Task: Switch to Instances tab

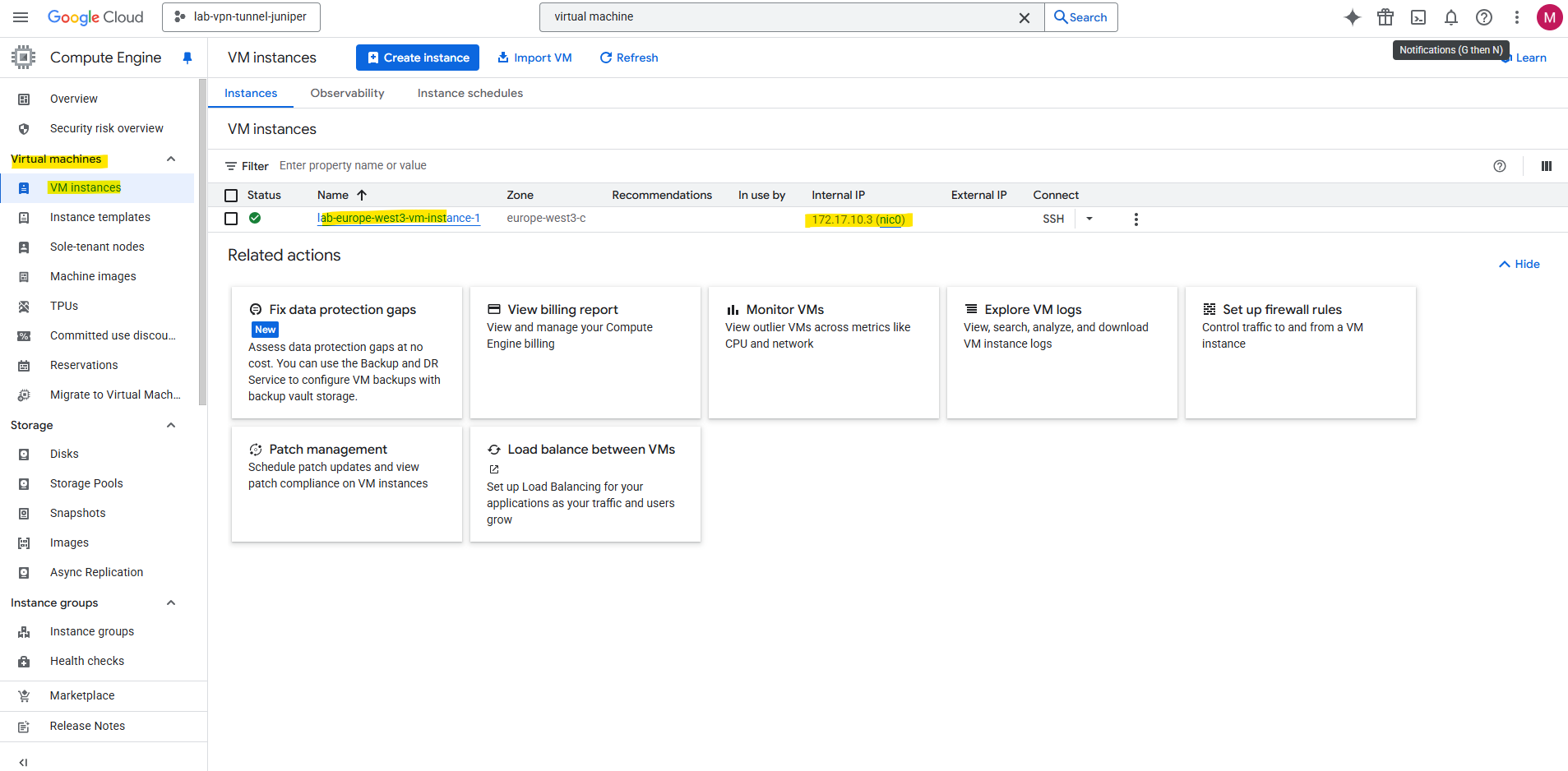Action: tap(251, 93)
